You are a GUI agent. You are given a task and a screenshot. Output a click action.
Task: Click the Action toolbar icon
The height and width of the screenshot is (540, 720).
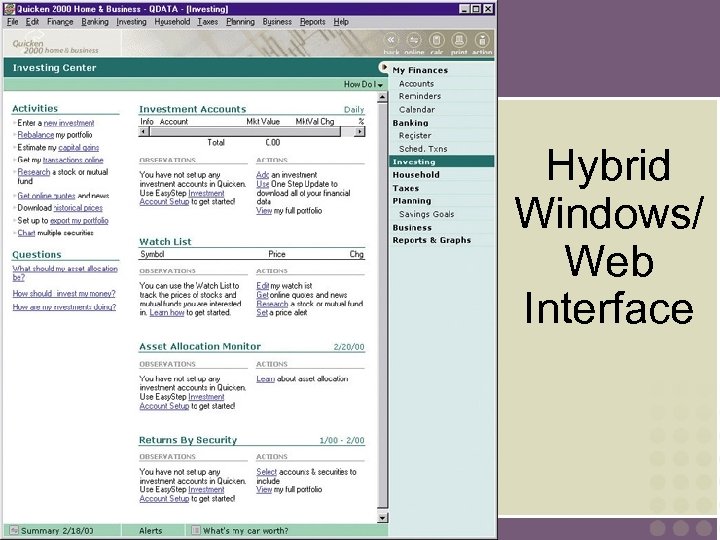tap(482, 40)
